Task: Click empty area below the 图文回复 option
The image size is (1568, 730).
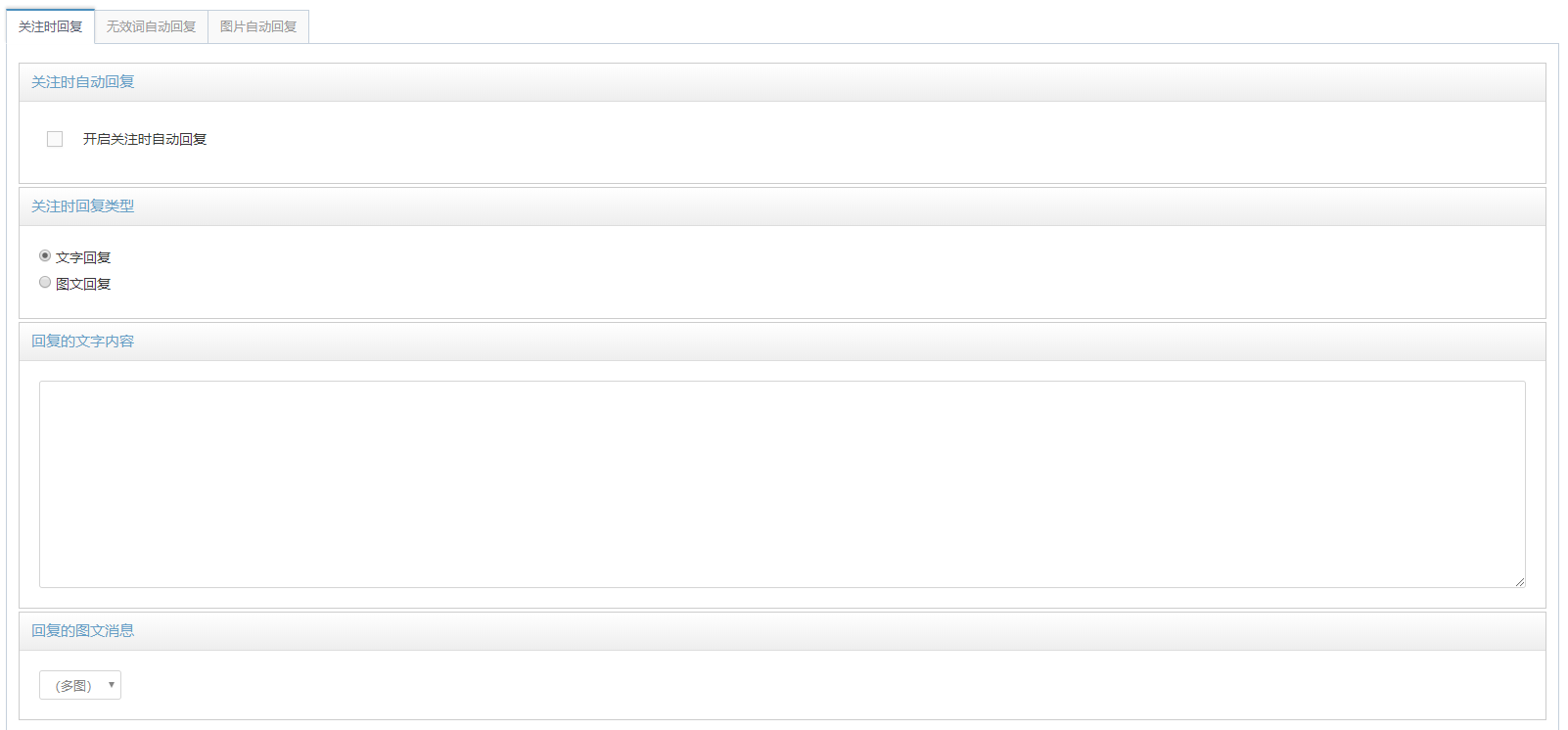Action: (783, 305)
